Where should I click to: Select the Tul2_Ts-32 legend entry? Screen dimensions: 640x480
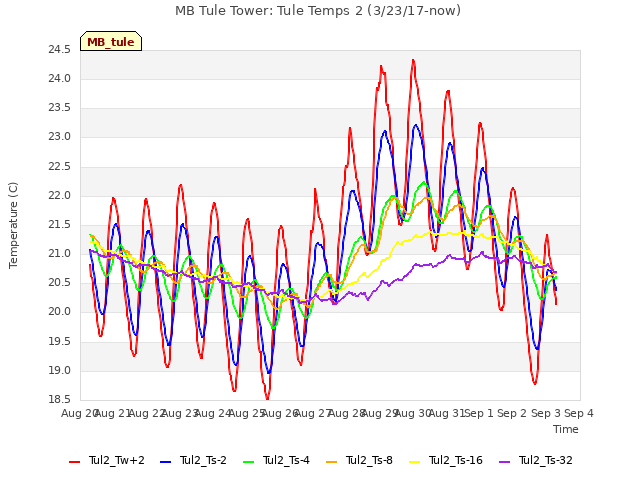pyautogui.click(x=536, y=460)
